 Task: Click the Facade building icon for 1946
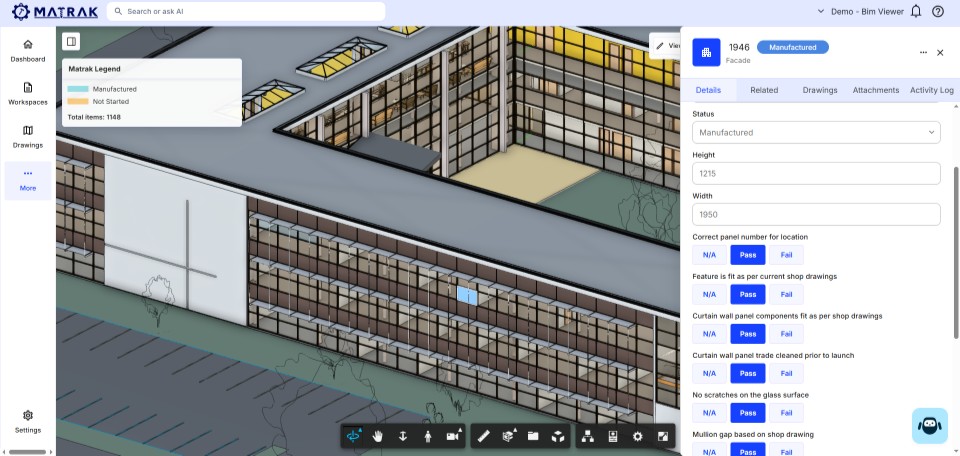coord(706,52)
